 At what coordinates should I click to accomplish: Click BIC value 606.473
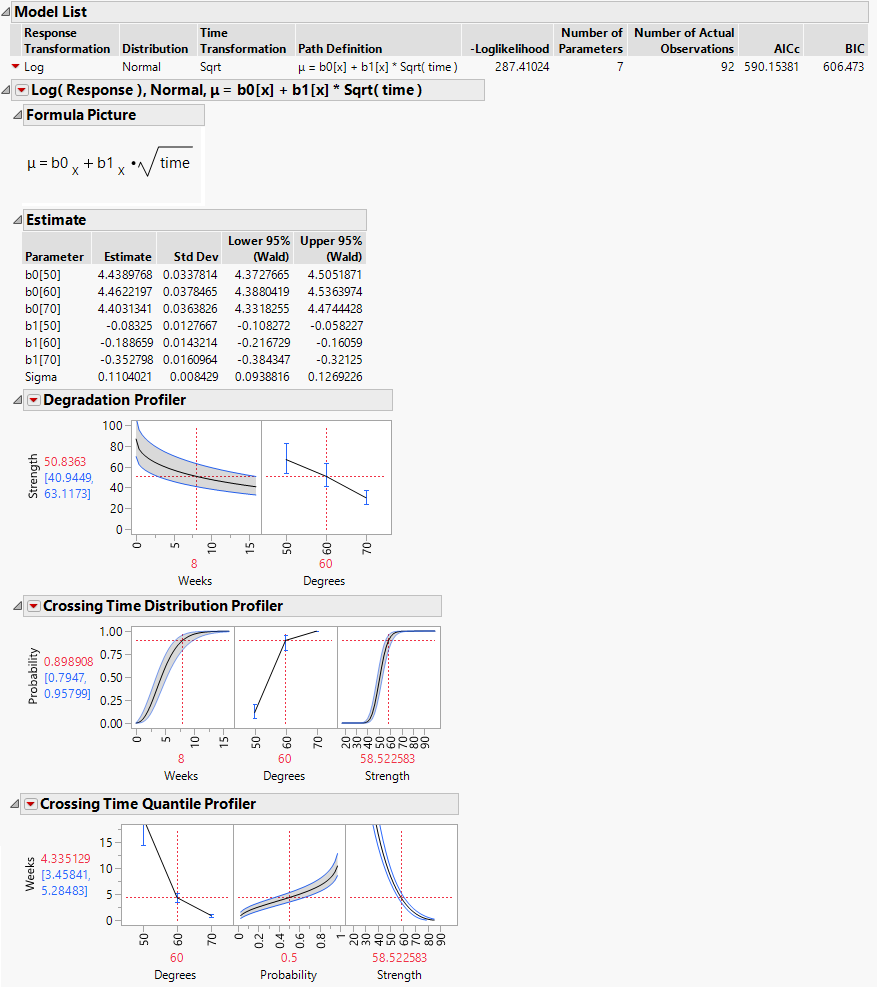pos(844,67)
